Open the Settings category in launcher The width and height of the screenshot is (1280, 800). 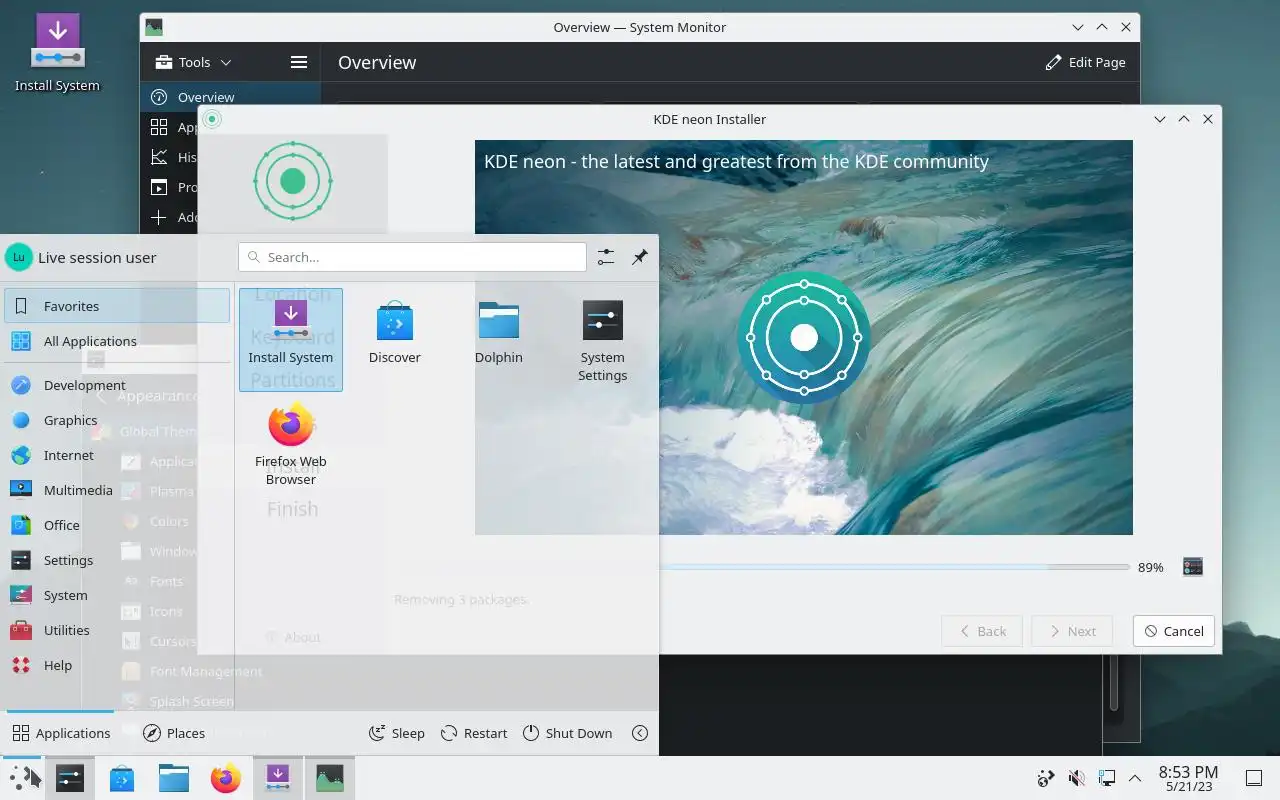117,560
